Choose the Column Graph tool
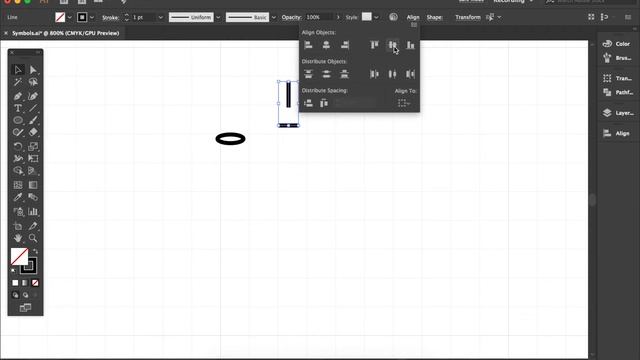Viewport: 640px width, 360px height. [33, 211]
